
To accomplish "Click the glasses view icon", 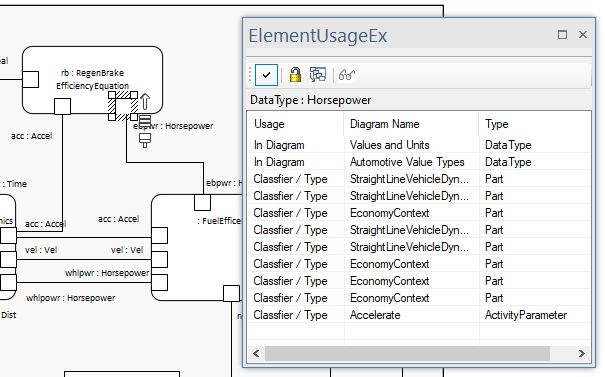I will [346, 75].
